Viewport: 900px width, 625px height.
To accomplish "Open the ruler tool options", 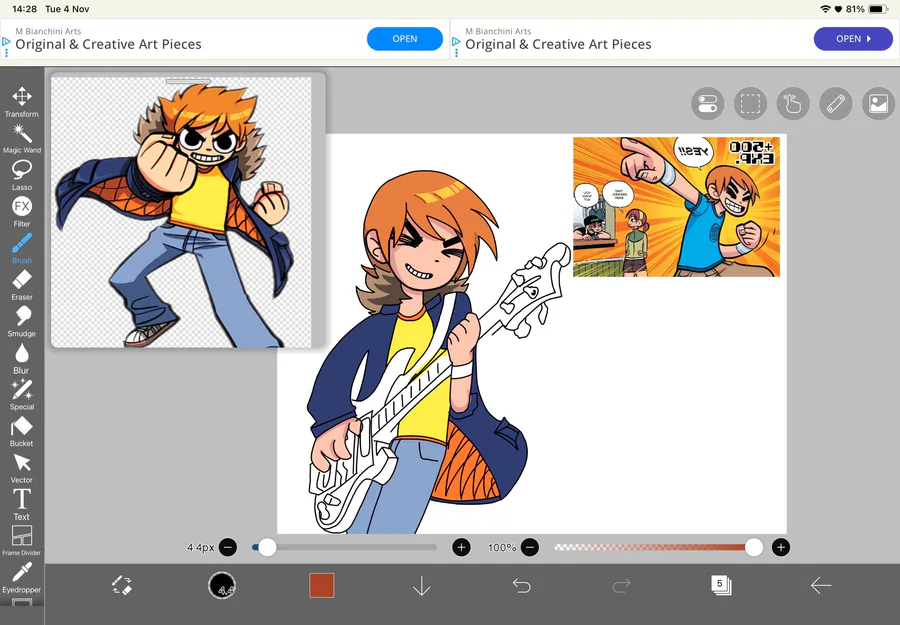I will tap(836, 104).
